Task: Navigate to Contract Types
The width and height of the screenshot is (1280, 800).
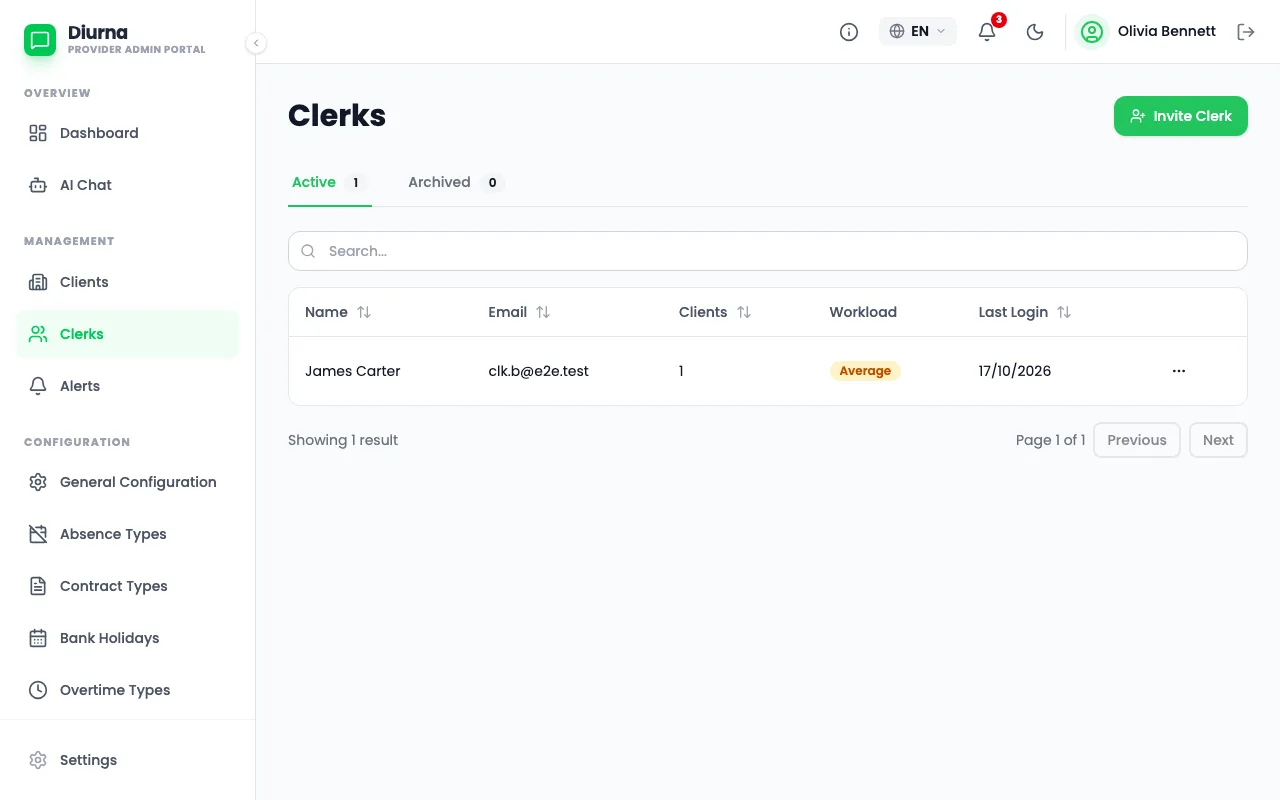Action: (127, 586)
